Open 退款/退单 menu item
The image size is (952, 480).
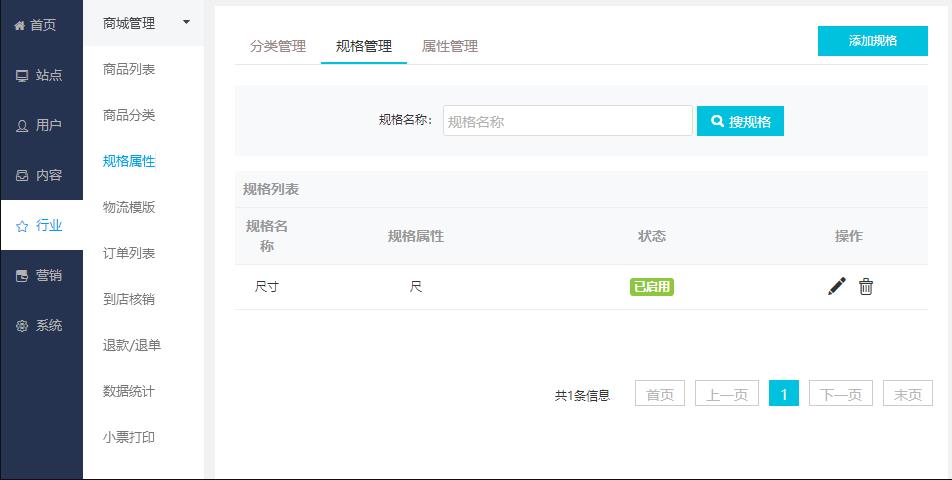click(x=132, y=345)
